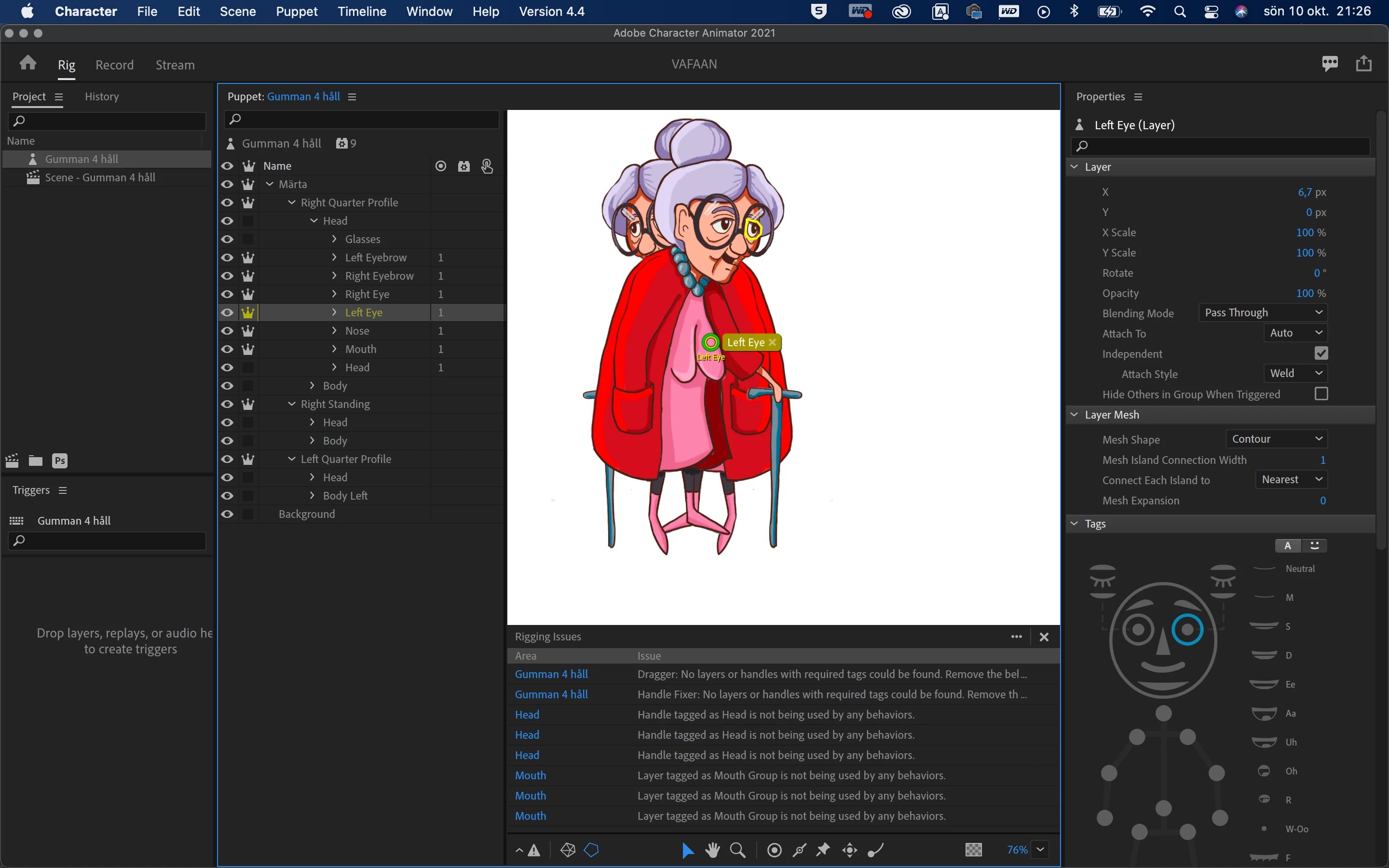Screen dimensions: 1389x868
Task: Click the Mouth link in Rigging Issues
Action: (x=531, y=775)
